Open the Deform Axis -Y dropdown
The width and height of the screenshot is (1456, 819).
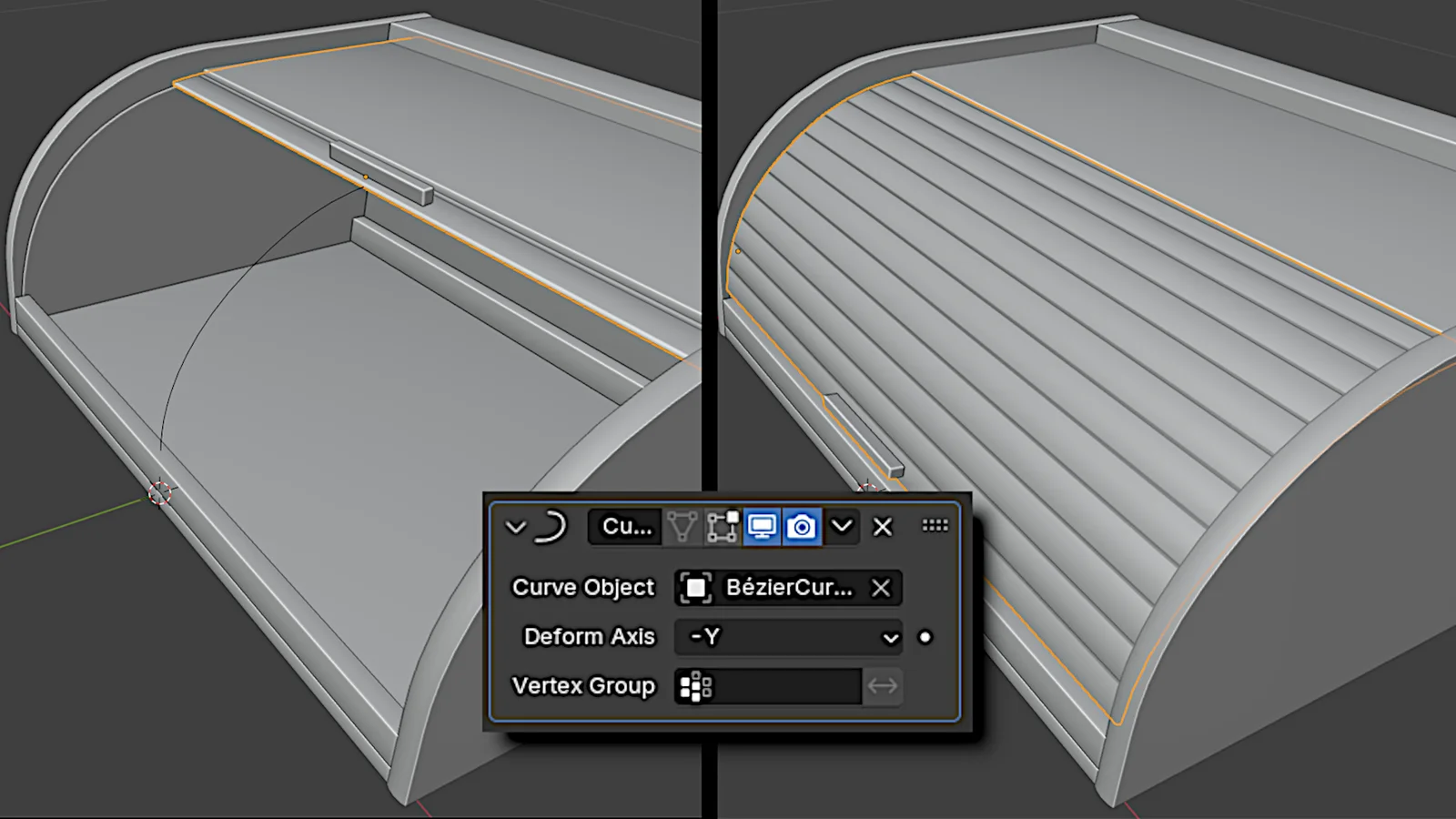point(788,637)
